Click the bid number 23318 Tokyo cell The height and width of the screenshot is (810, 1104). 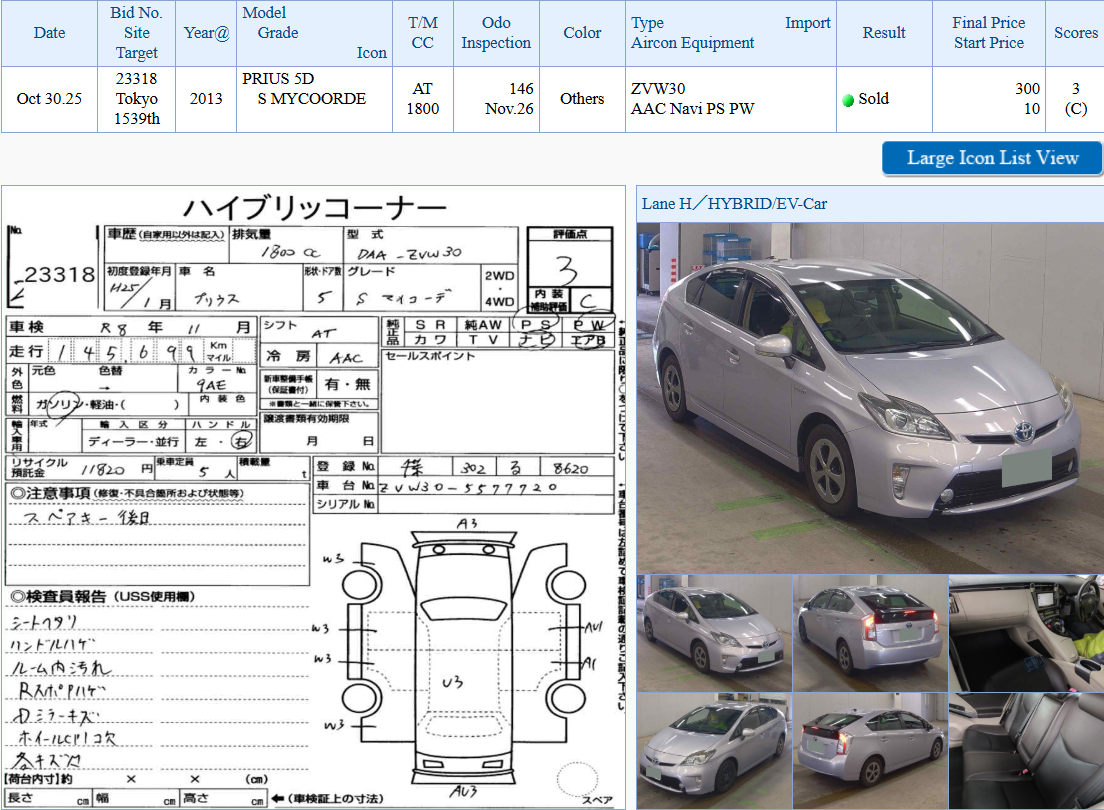pyautogui.click(x=137, y=99)
